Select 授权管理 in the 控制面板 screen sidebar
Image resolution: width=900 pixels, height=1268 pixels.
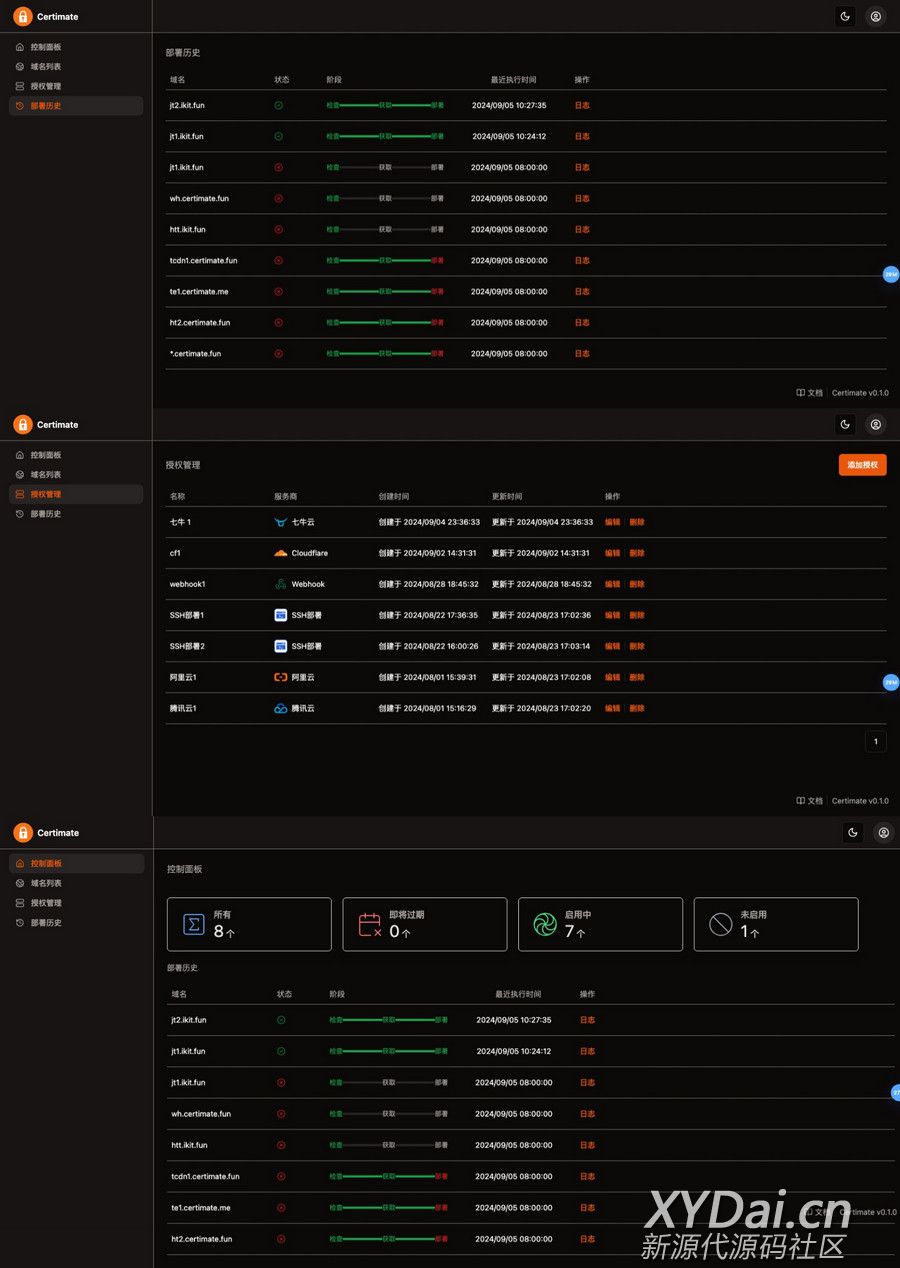tap(46, 903)
